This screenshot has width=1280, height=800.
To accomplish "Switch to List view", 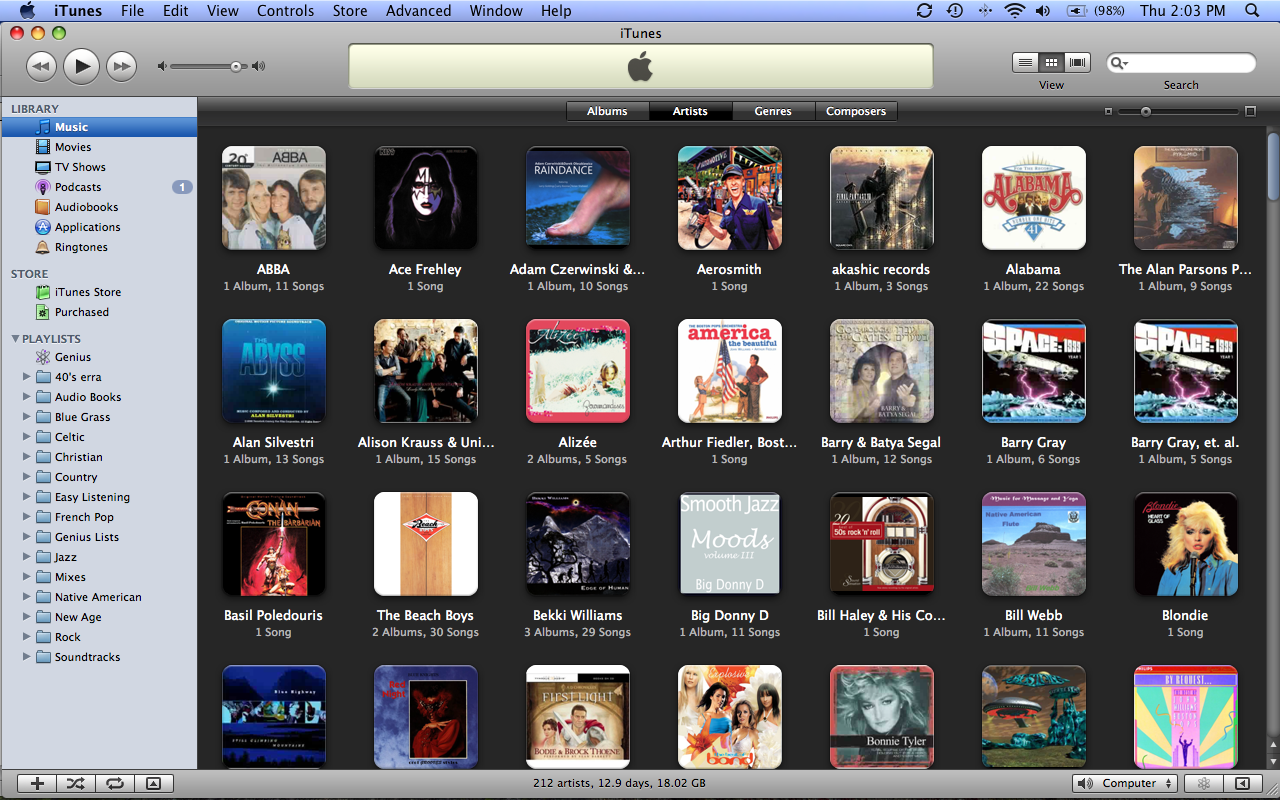I will [x=1025, y=62].
